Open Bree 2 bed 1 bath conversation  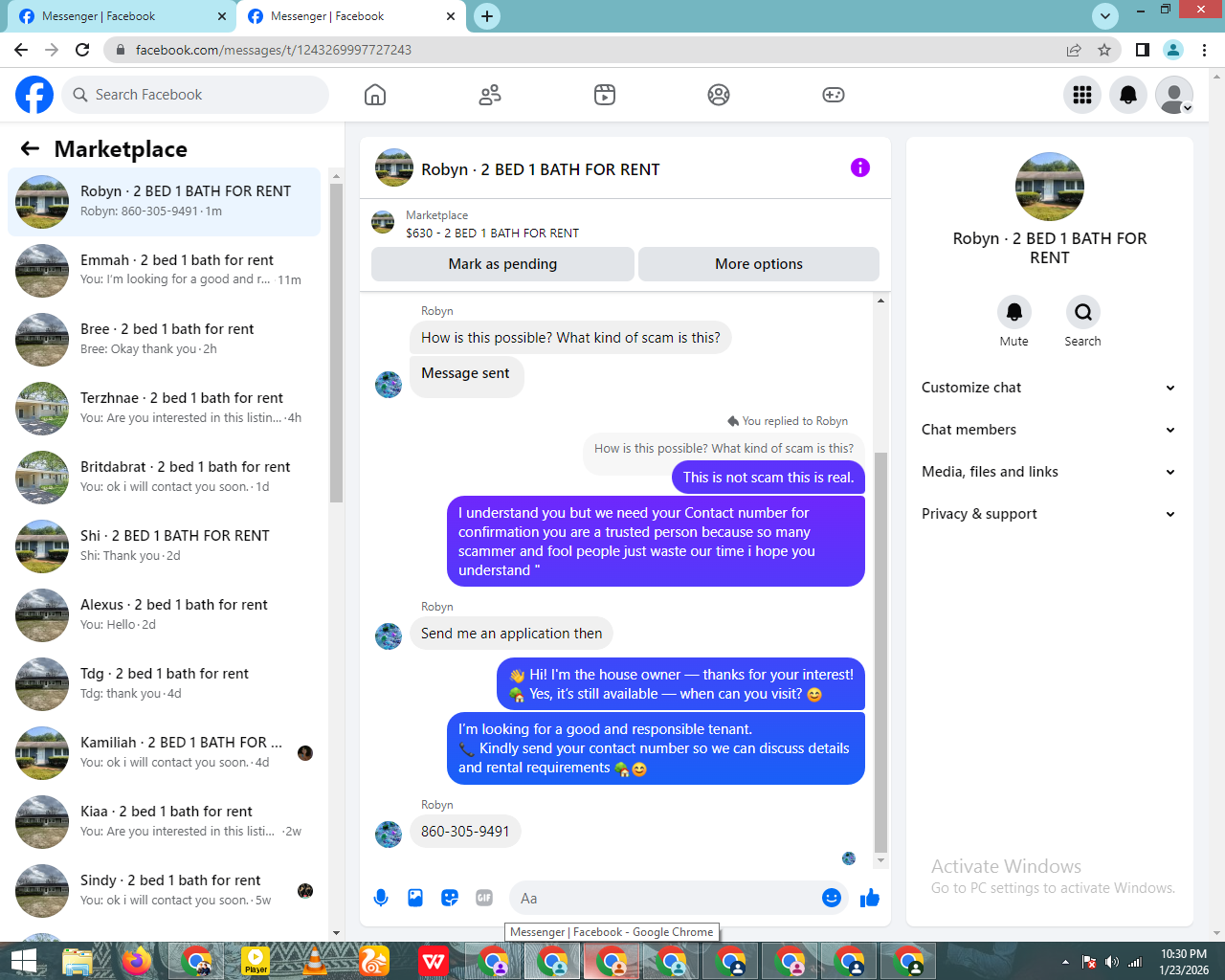coord(164,340)
